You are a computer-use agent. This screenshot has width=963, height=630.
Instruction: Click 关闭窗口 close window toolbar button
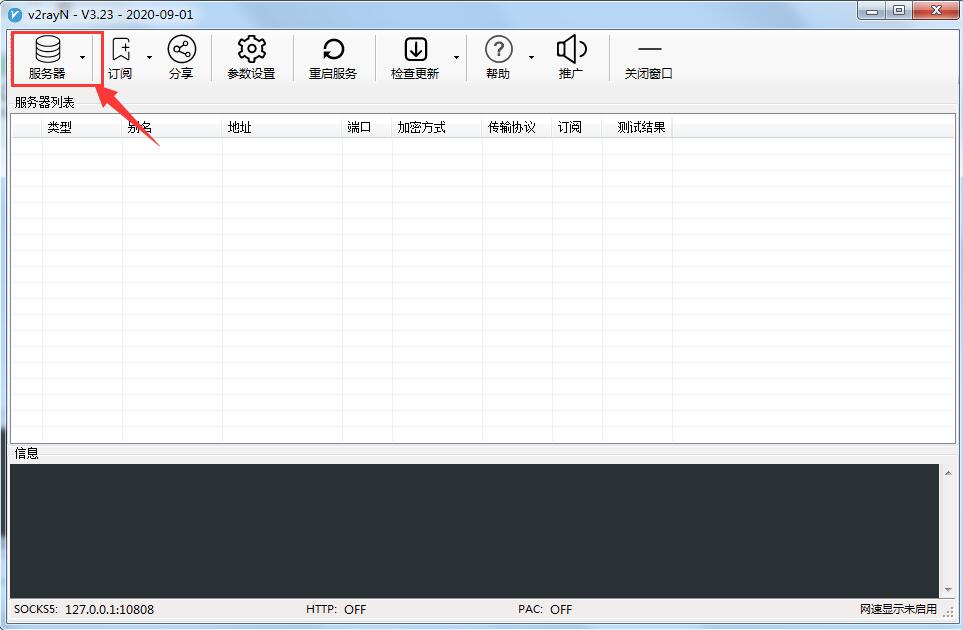click(649, 58)
